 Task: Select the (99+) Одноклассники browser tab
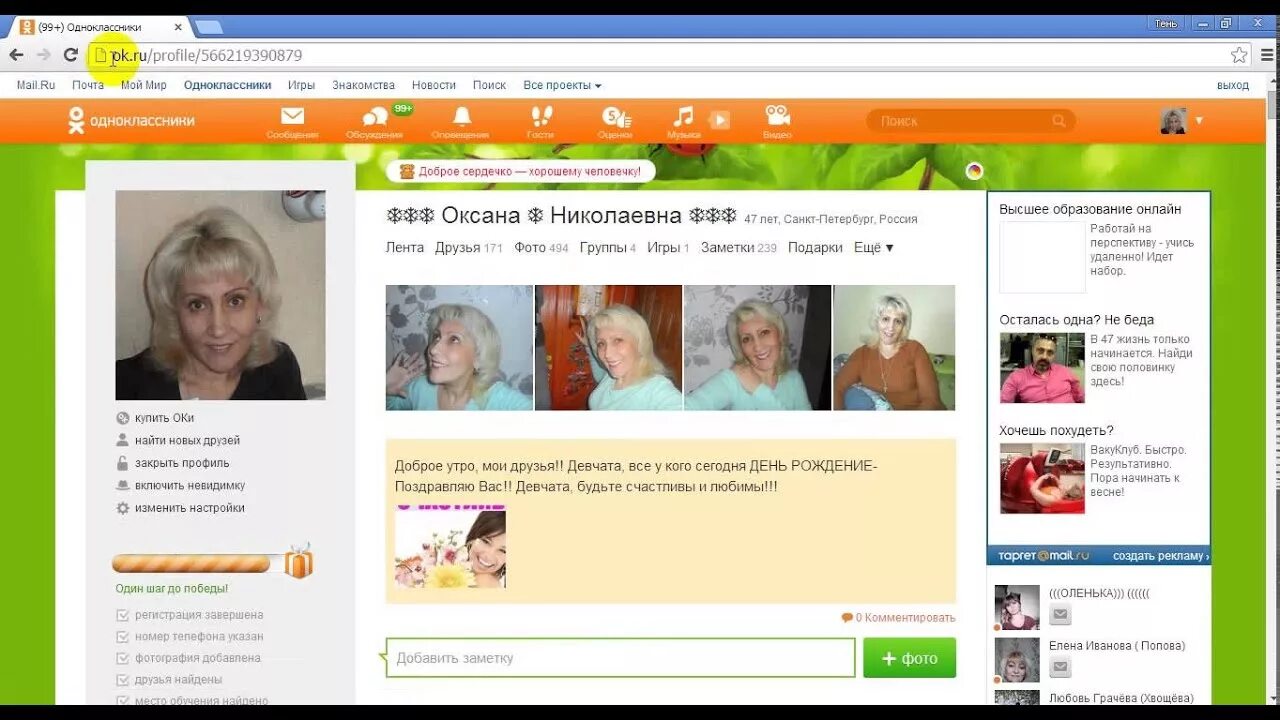(x=100, y=27)
